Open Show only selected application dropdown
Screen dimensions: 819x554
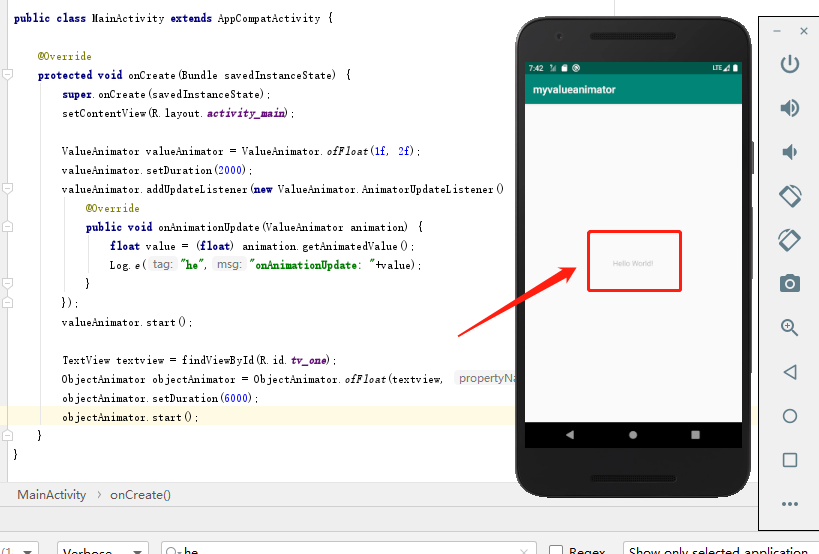721,549
